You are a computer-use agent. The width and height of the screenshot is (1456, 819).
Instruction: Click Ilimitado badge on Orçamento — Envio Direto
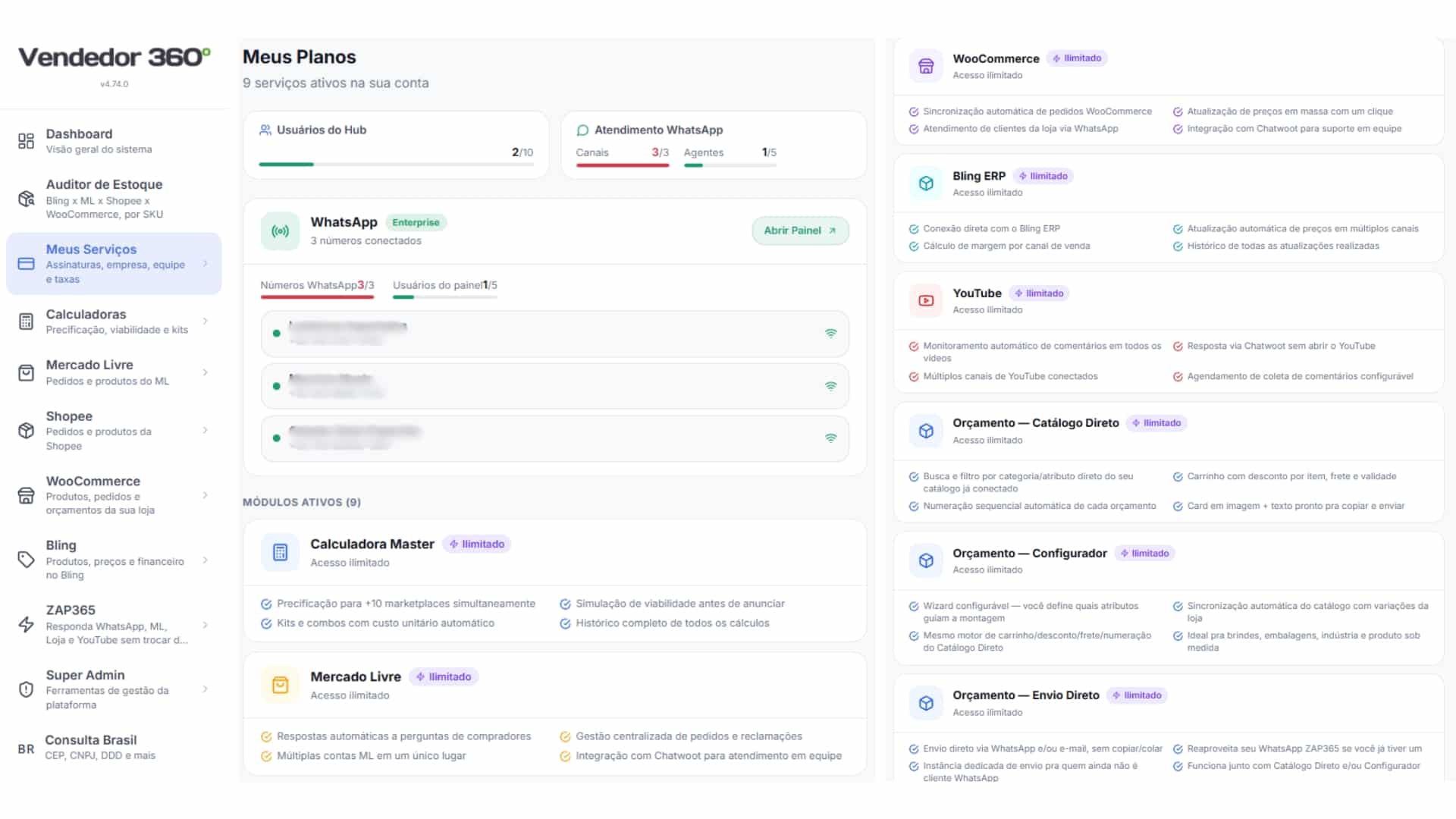(x=1136, y=695)
